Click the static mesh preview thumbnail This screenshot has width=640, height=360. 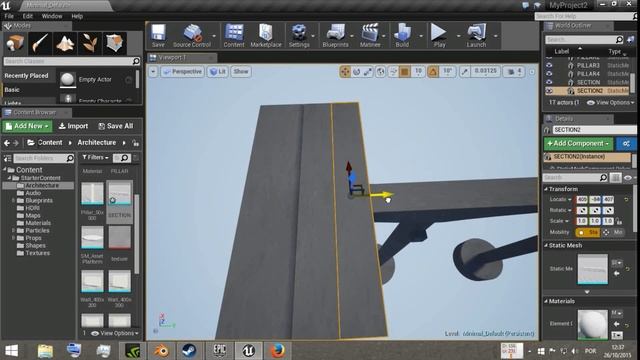592,269
